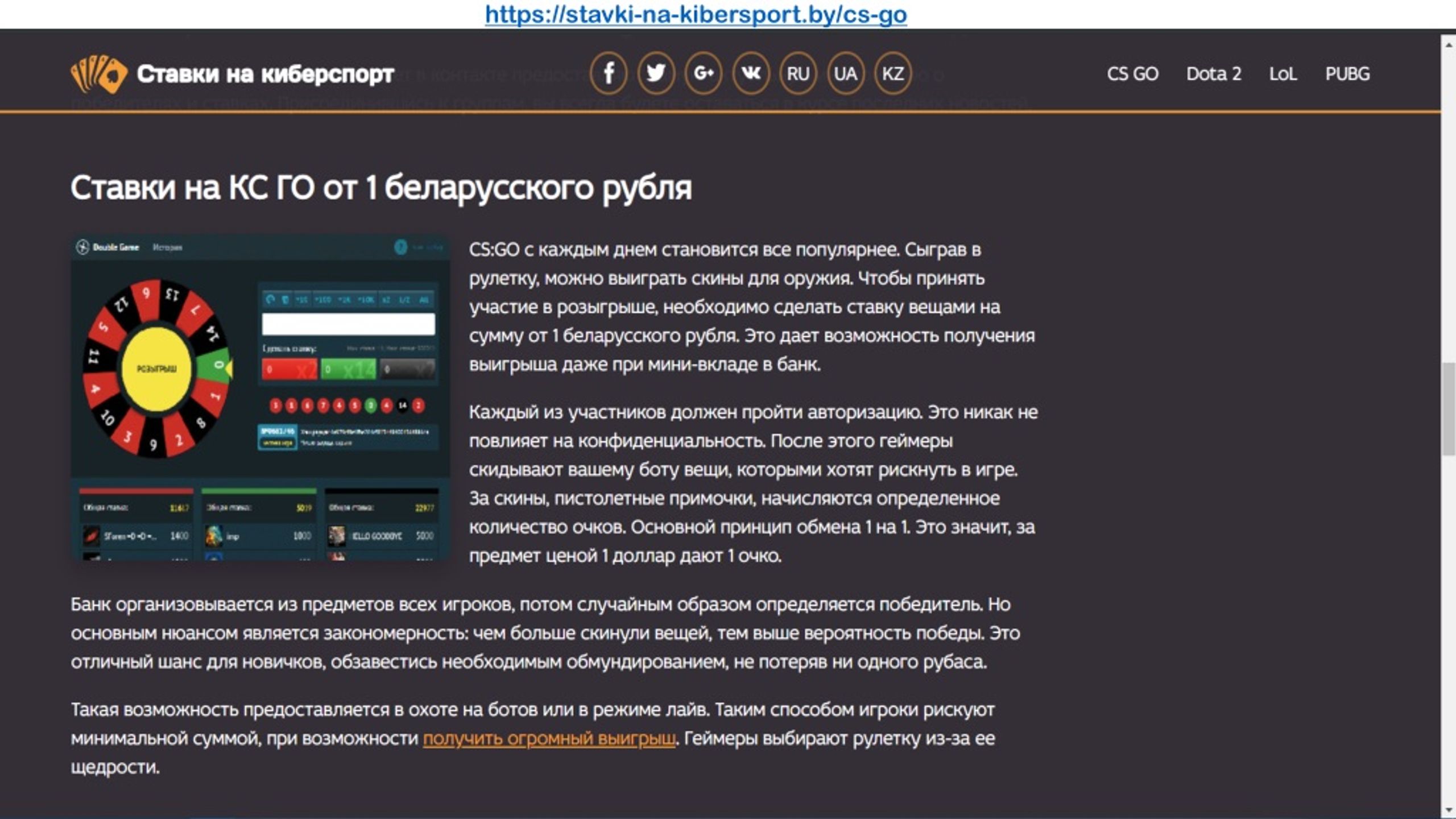1456x819 pixels.
Task: Switch region to UA
Action: (x=845, y=73)
